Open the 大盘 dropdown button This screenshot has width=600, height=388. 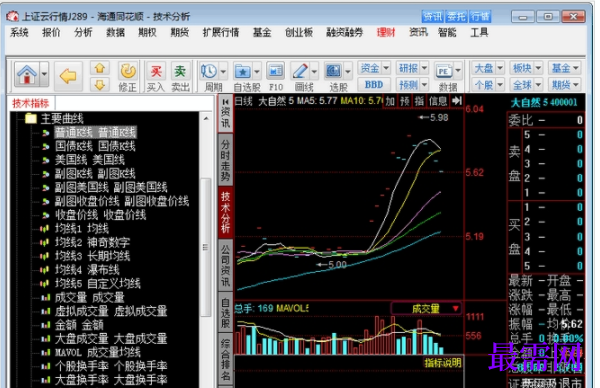(488, 68)
